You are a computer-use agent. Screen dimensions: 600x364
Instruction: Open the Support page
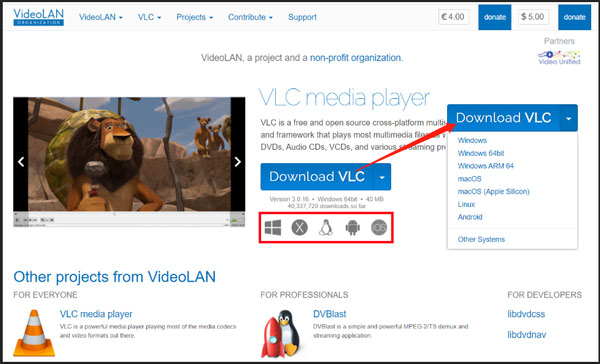pos(302,17)
